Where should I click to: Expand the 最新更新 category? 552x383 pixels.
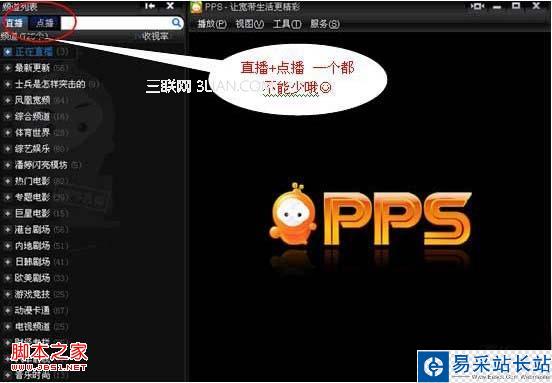7,68
